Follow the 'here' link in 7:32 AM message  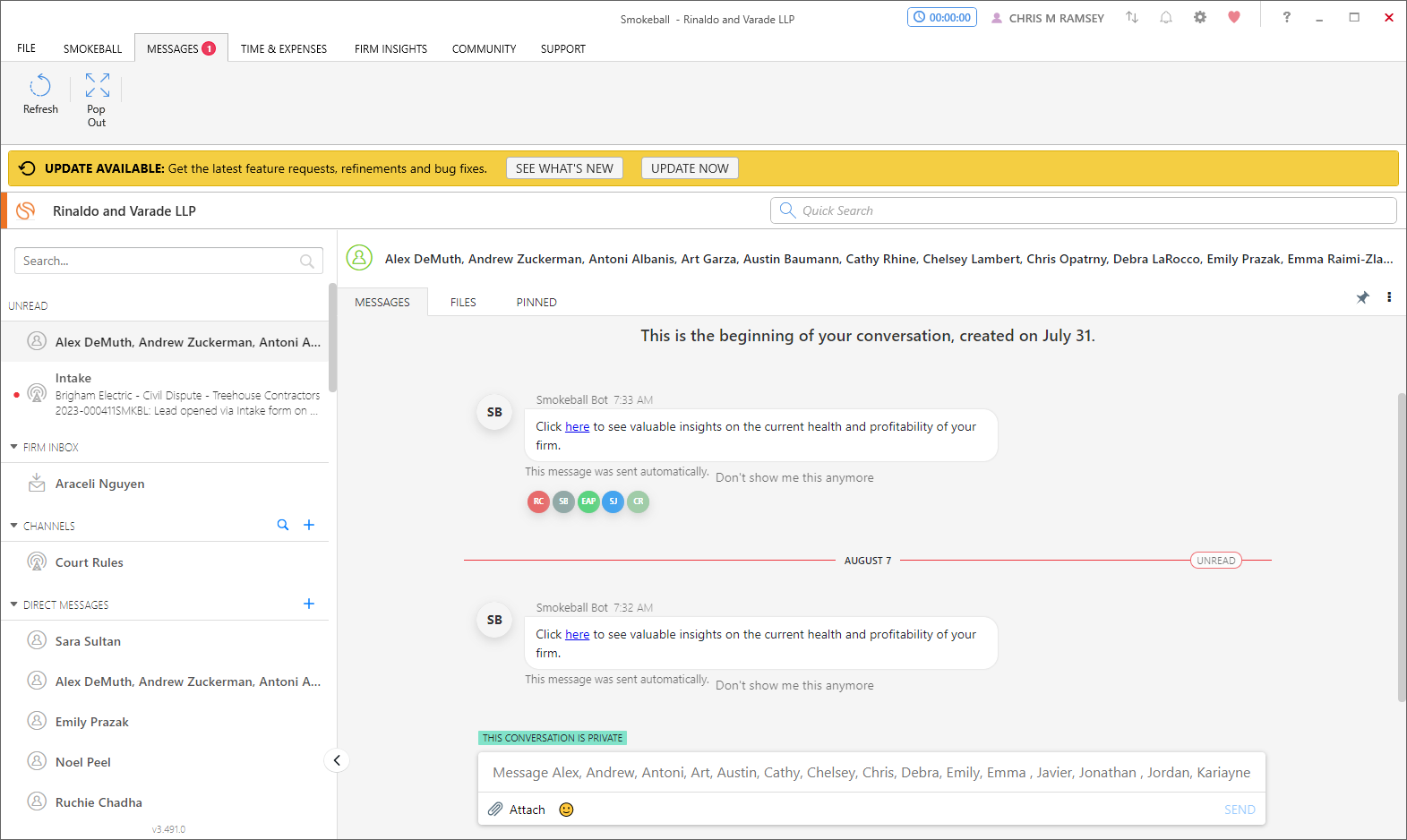click(x=578, y=635)
